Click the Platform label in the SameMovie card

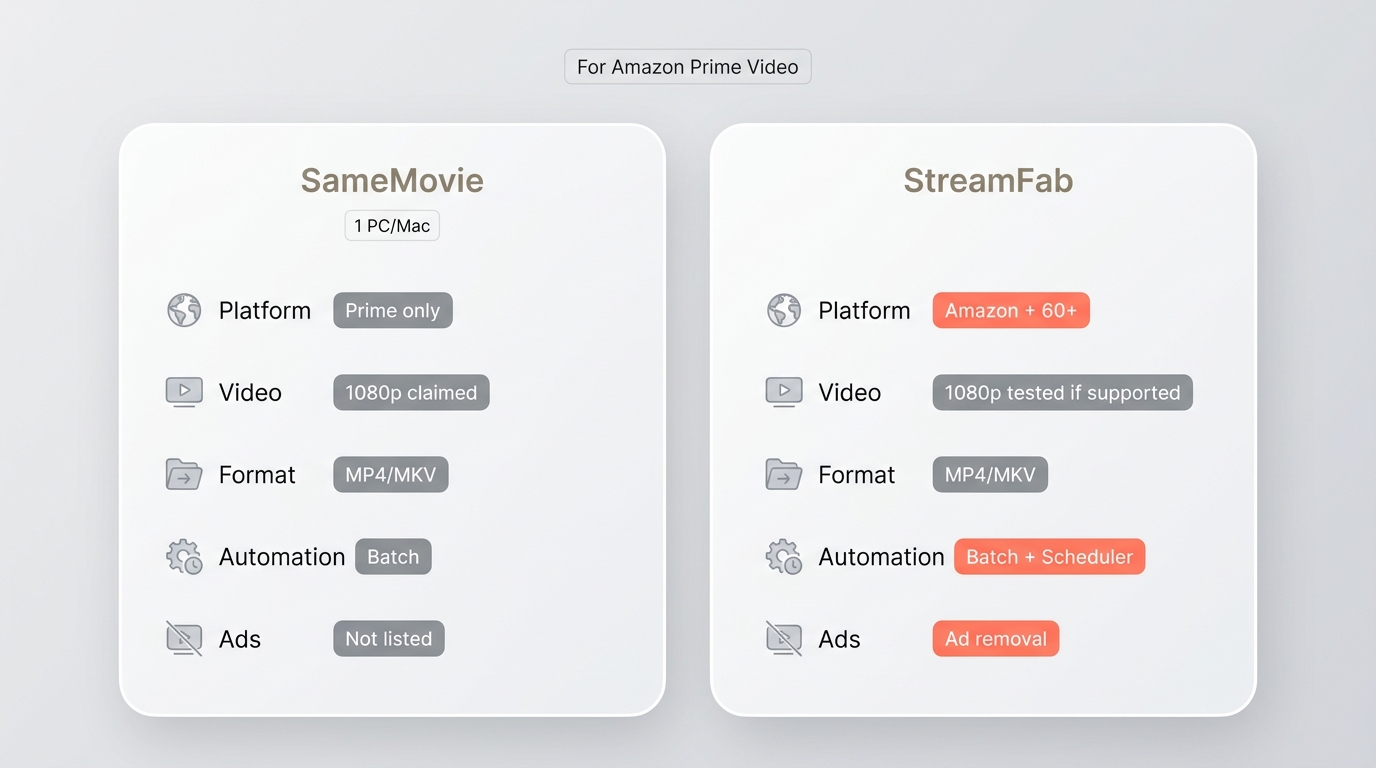(x=265, y=310)
